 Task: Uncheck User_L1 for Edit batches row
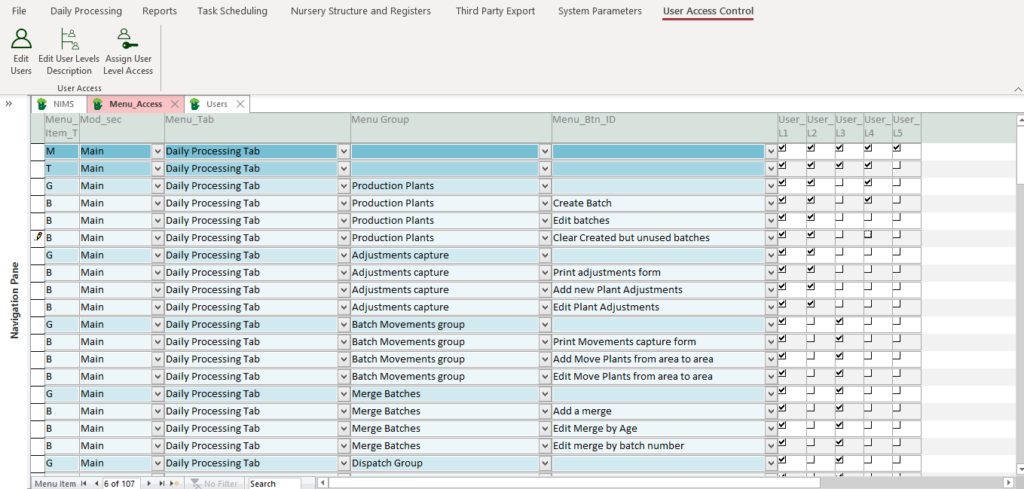coord(783,219)
